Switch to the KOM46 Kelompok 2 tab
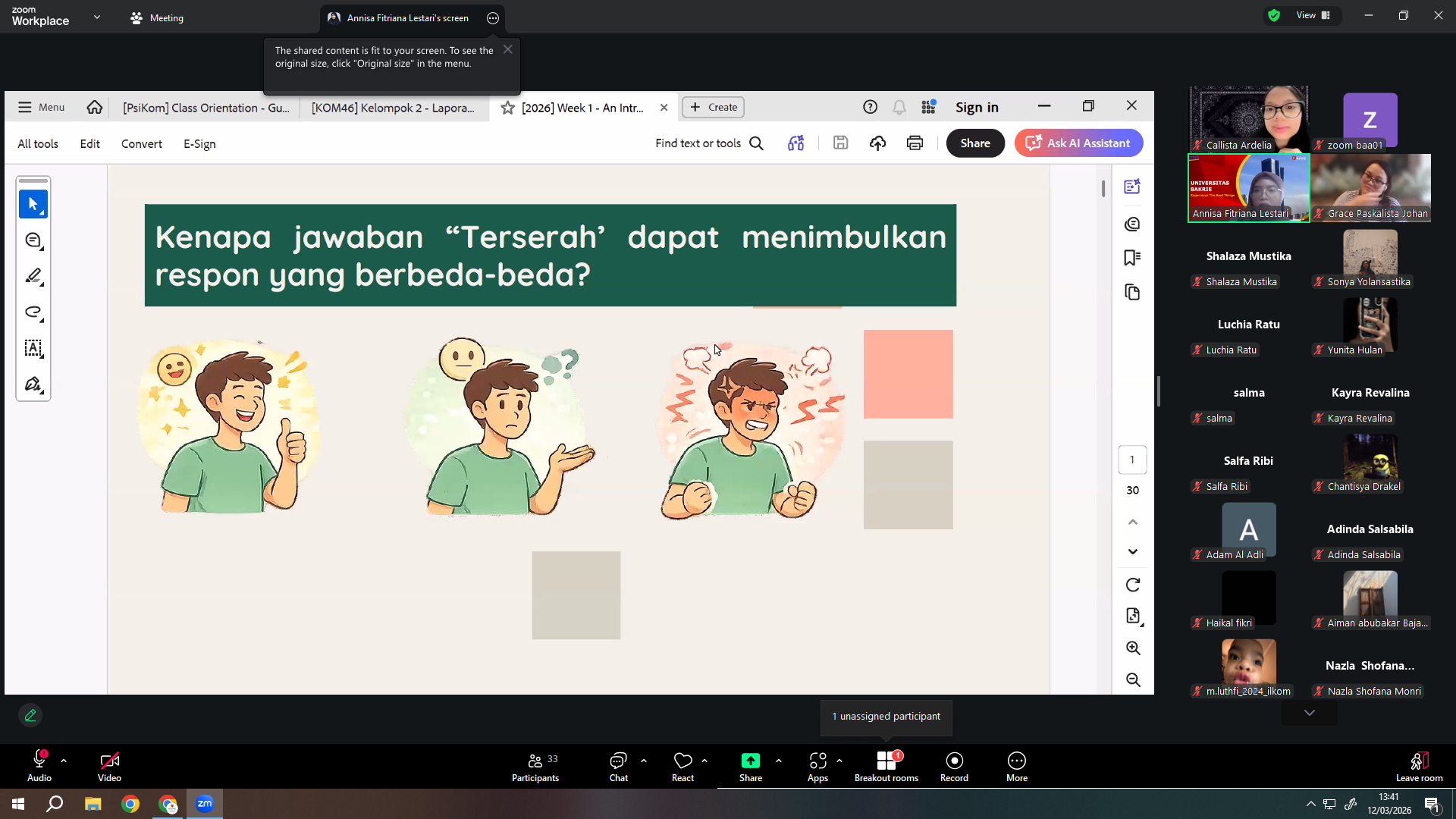Image resolution: width=1456 pixels, height=819 pixels. 393,108
